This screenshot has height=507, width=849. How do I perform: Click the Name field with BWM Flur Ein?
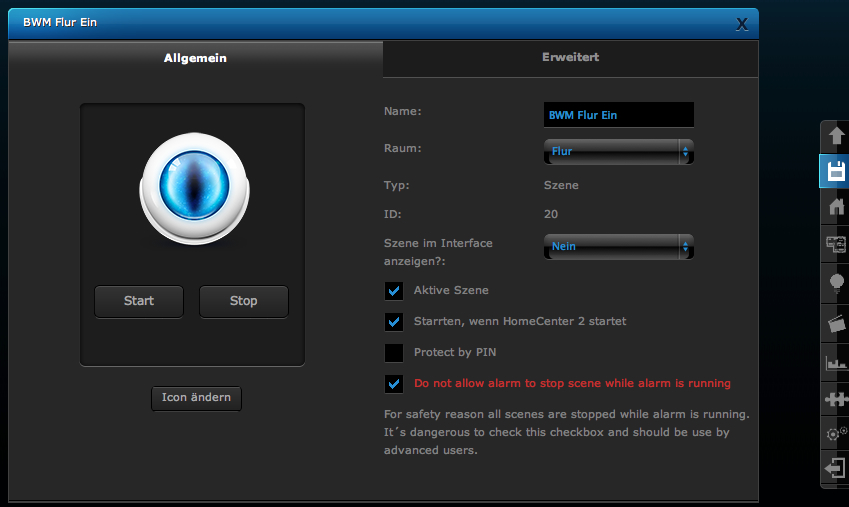(618, 115)
